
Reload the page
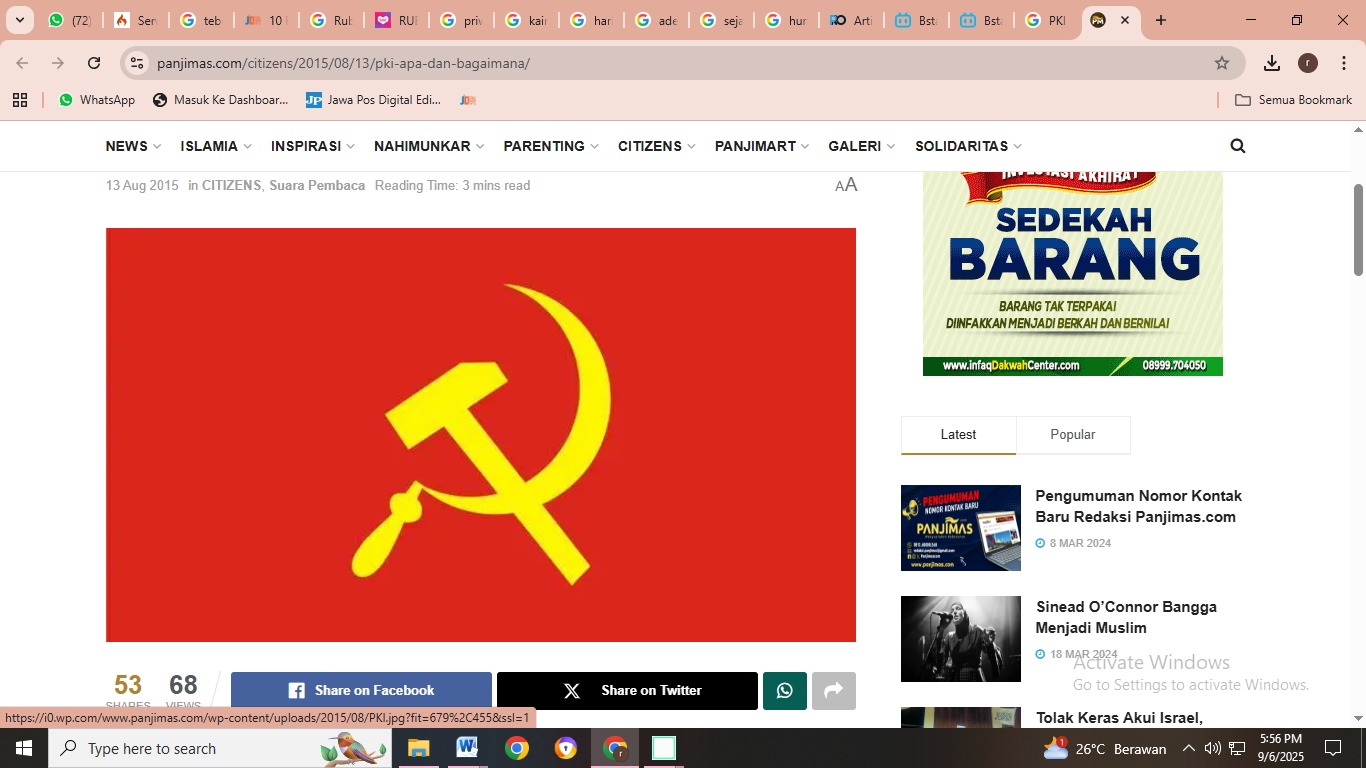click(x=94, y=63)
